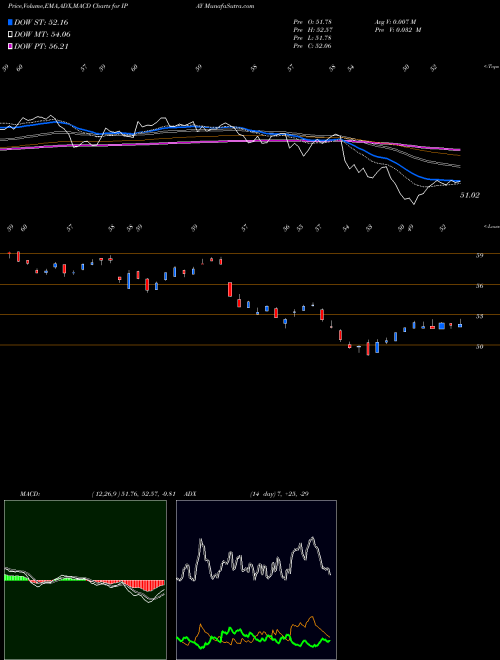The height and width of the screenshot is (660, 500).
Task: Click the 33 price axis label
Action: click(x=479, y=316)
